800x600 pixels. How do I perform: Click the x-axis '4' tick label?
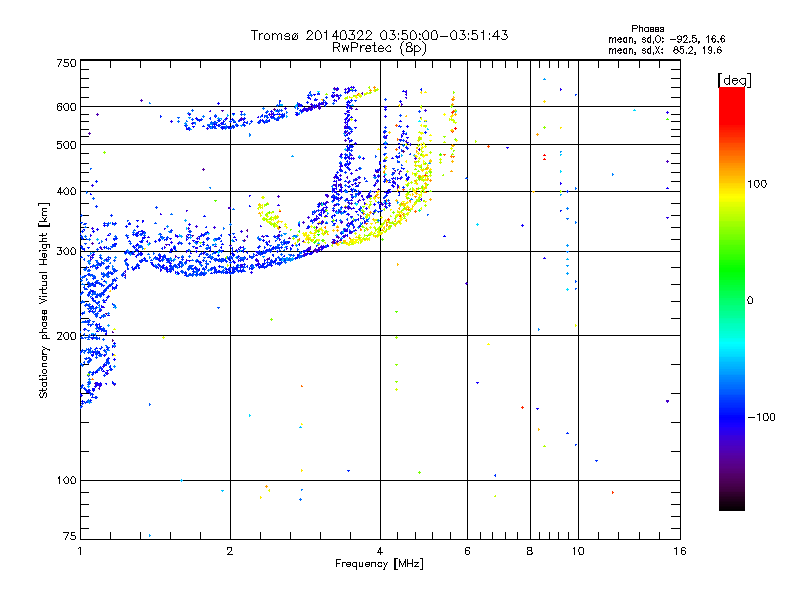380,551
